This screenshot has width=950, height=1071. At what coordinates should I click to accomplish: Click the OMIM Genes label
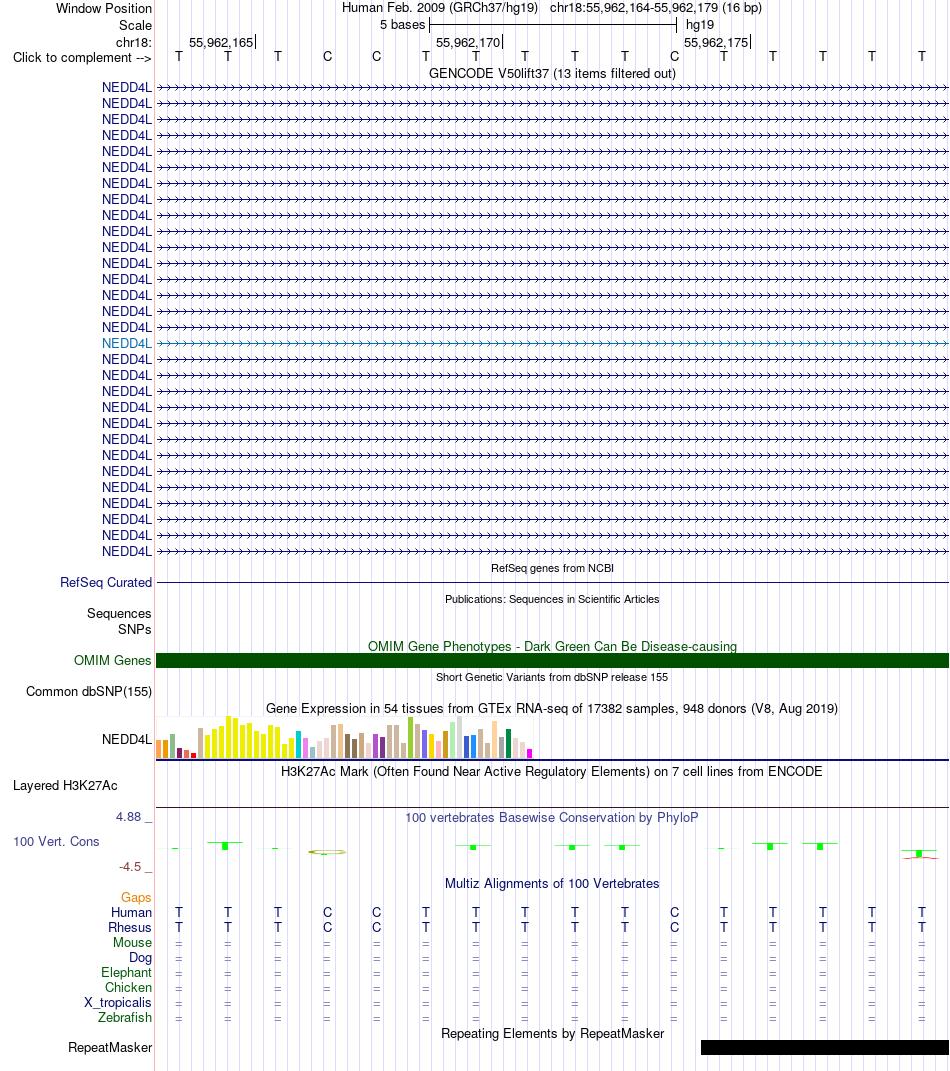click(x=113, y=660)
